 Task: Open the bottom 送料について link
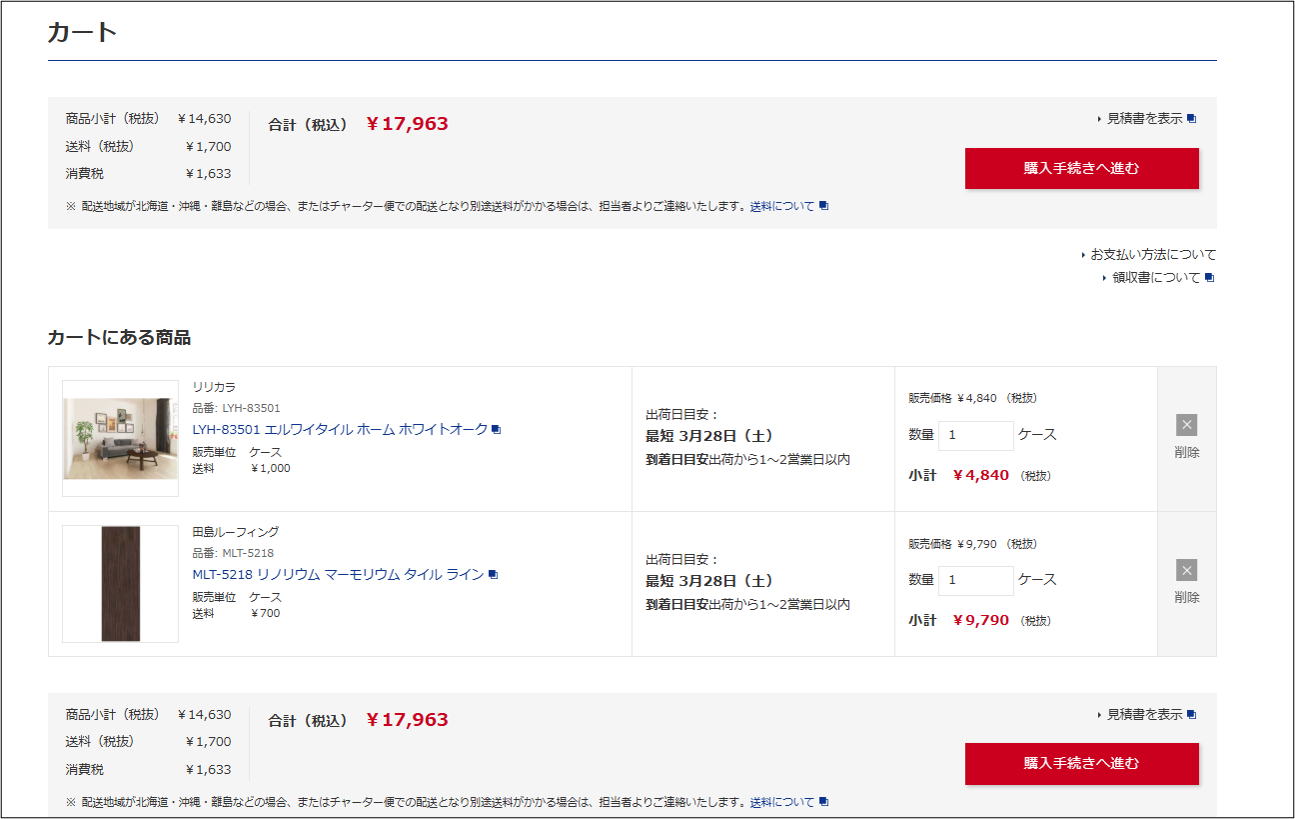(x=782, y=802)
